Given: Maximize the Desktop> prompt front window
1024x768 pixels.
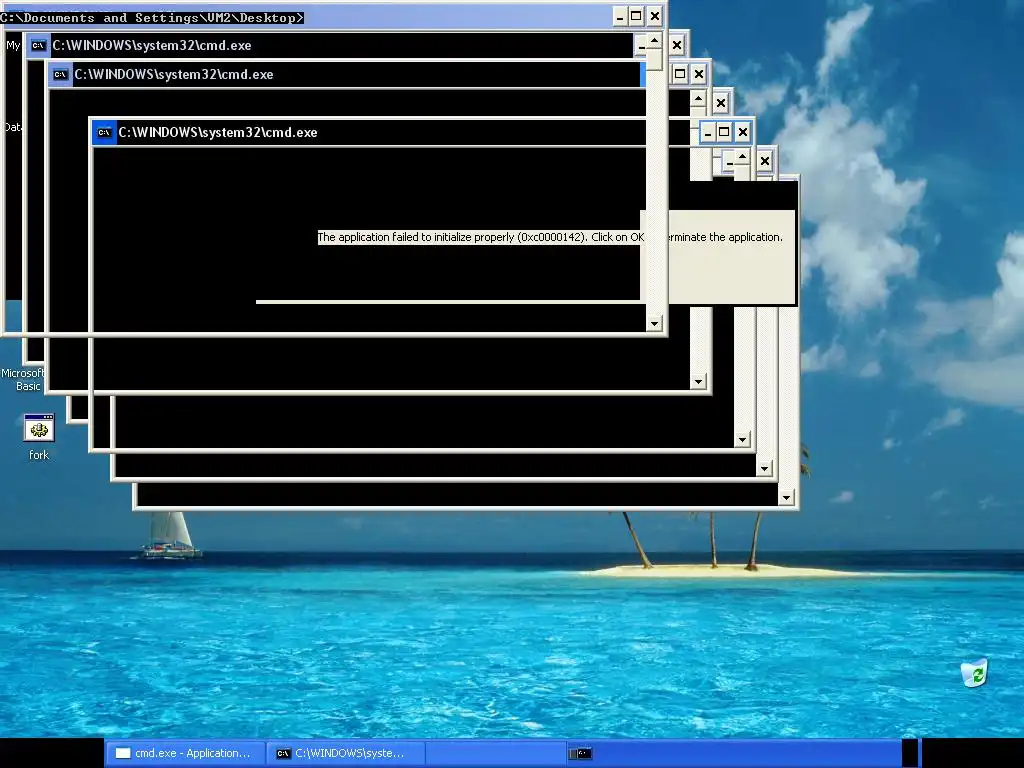Looking at the screenshot, I should point(637,16).
